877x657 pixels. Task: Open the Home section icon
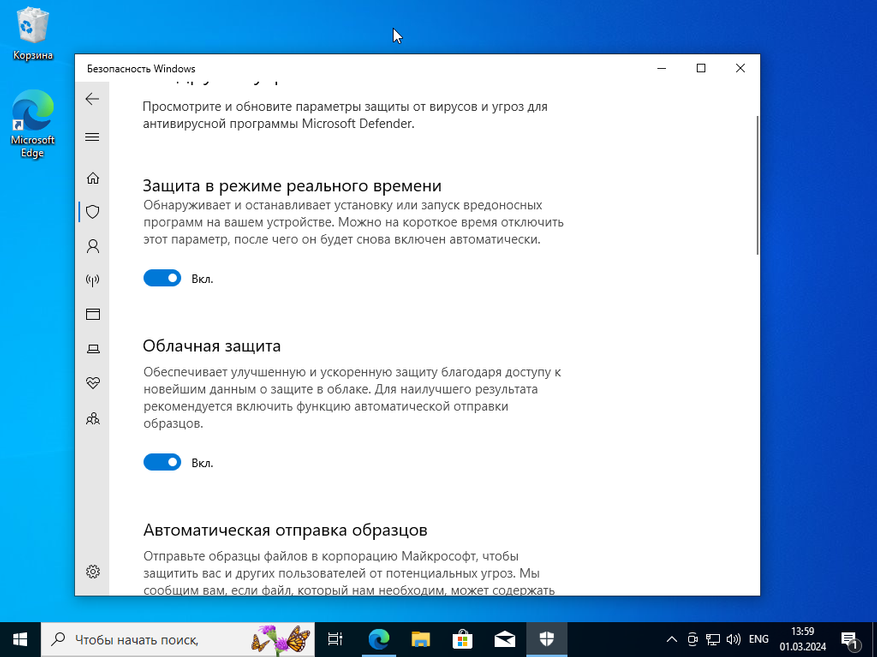(93, 178)
